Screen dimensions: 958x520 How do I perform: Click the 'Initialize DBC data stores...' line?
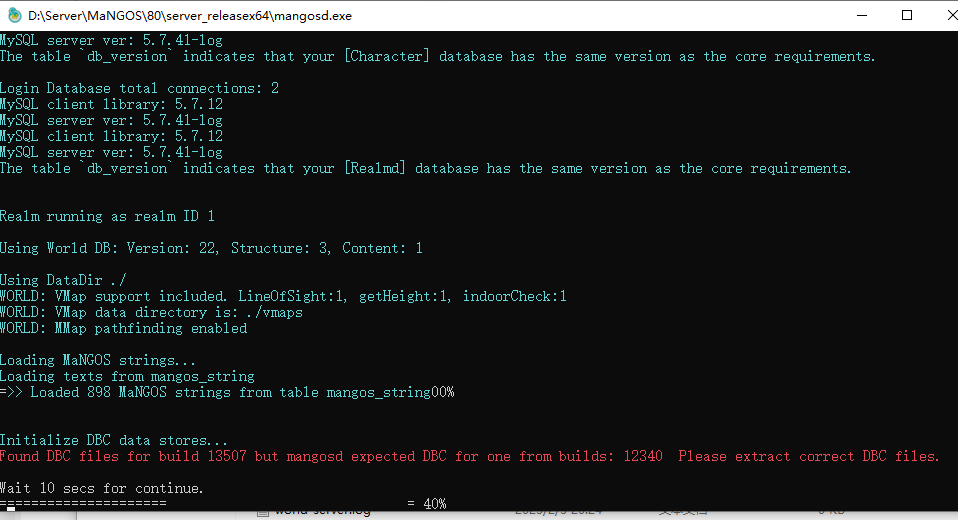[114, 441]
